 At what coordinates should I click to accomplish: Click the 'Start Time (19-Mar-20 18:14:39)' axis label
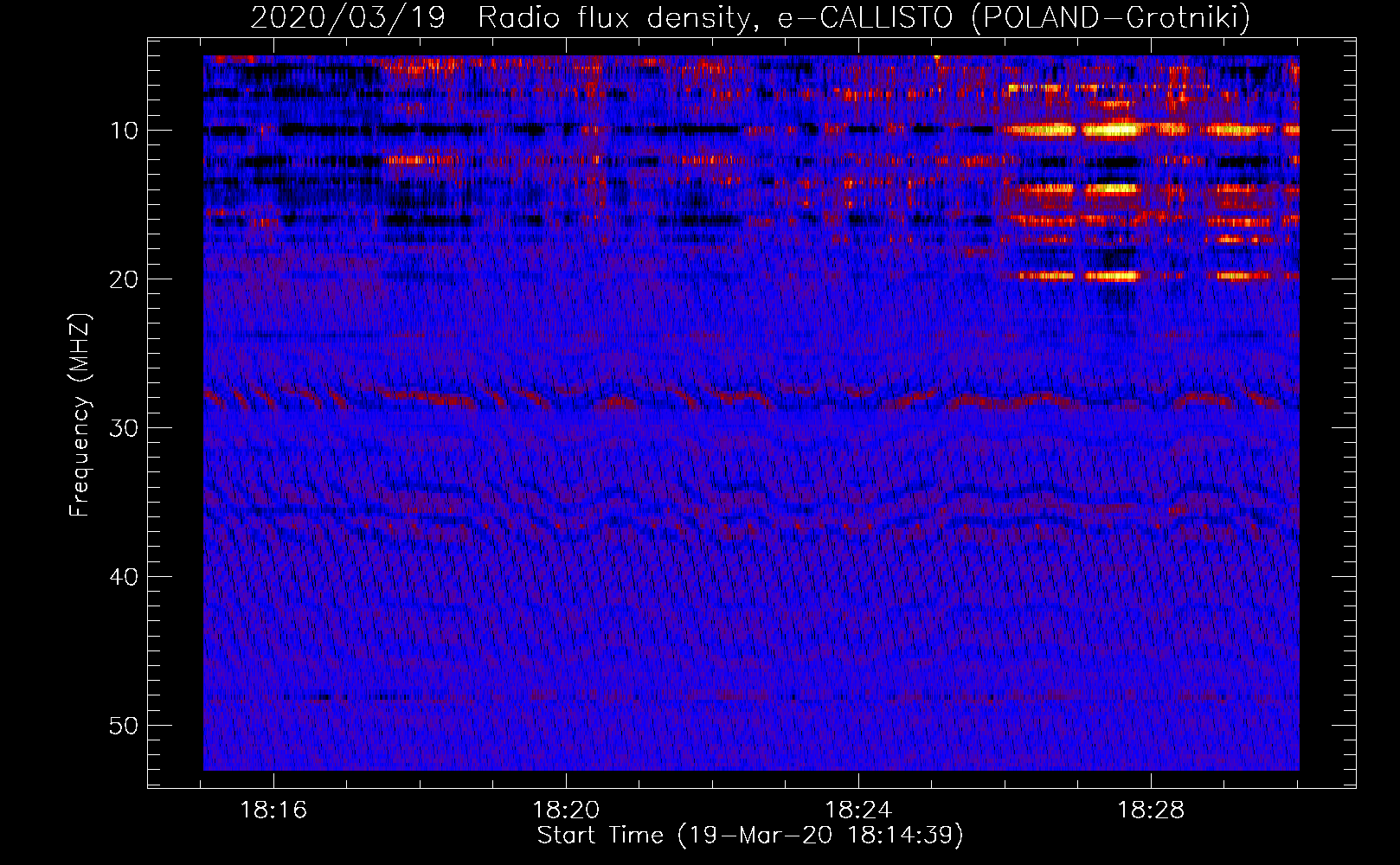click(x=750, y=836)
